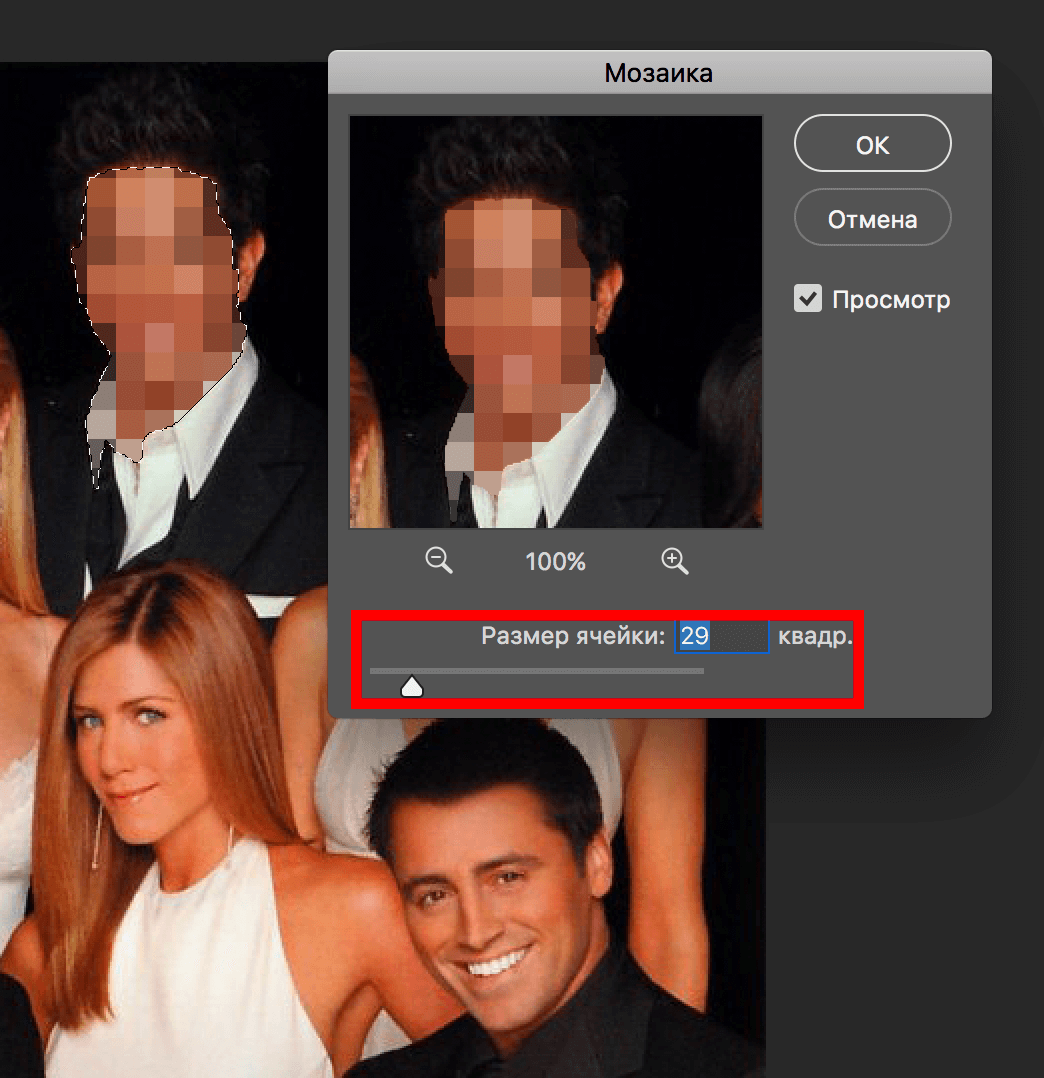Click the квадр. unit label

point(815,637)
